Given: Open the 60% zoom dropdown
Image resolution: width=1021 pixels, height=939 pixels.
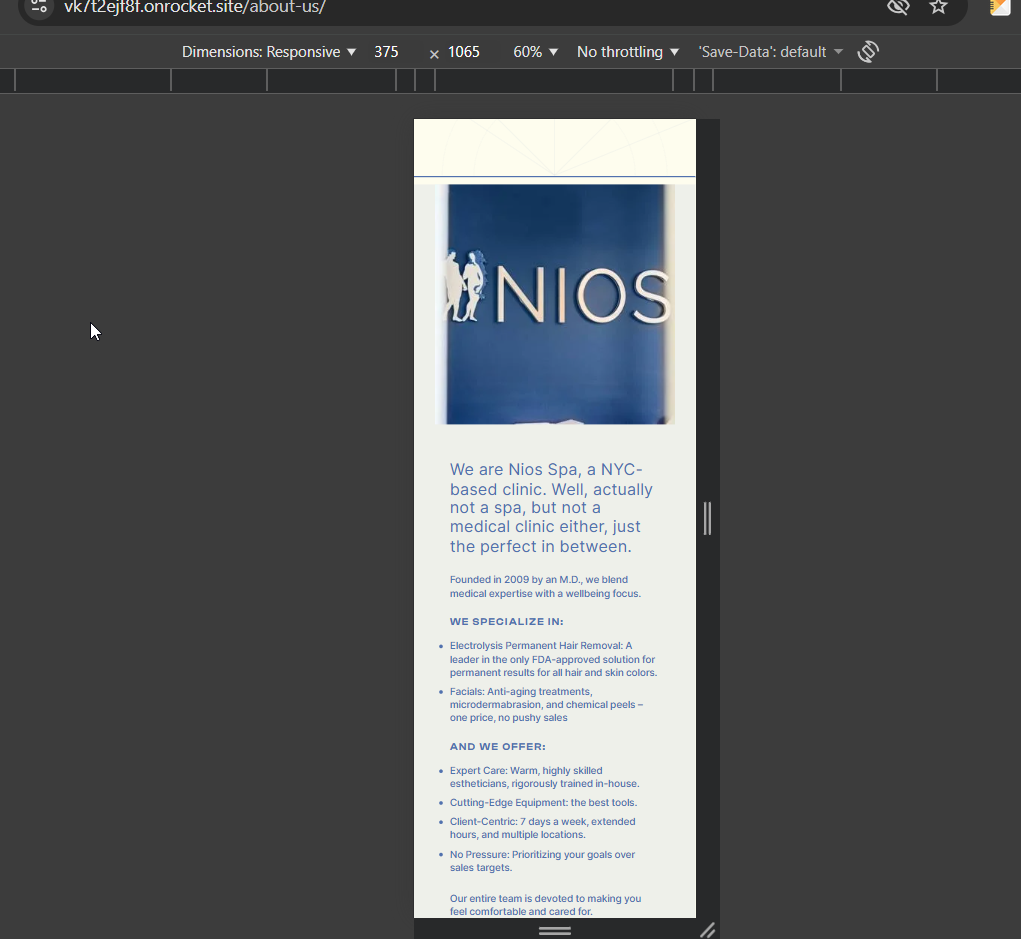Looking at the screenshot, I should (x=535, y=52).
